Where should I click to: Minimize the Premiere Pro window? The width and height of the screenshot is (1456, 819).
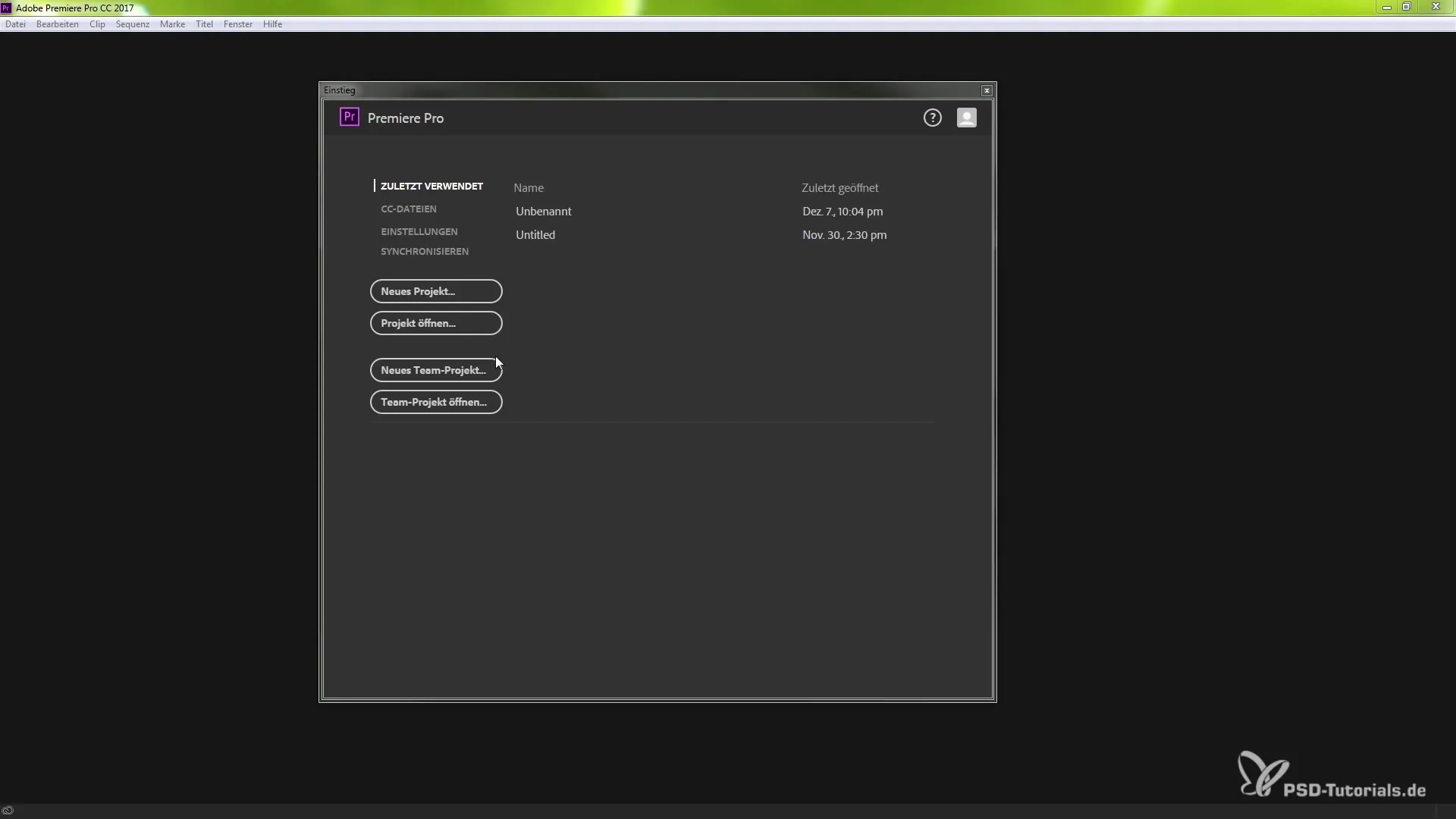(x=1386, y=7)
